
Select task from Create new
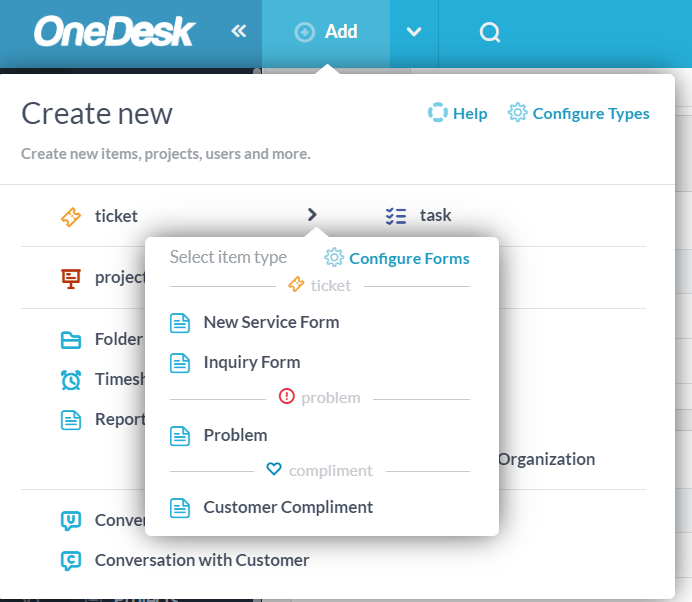click(435, 216)
